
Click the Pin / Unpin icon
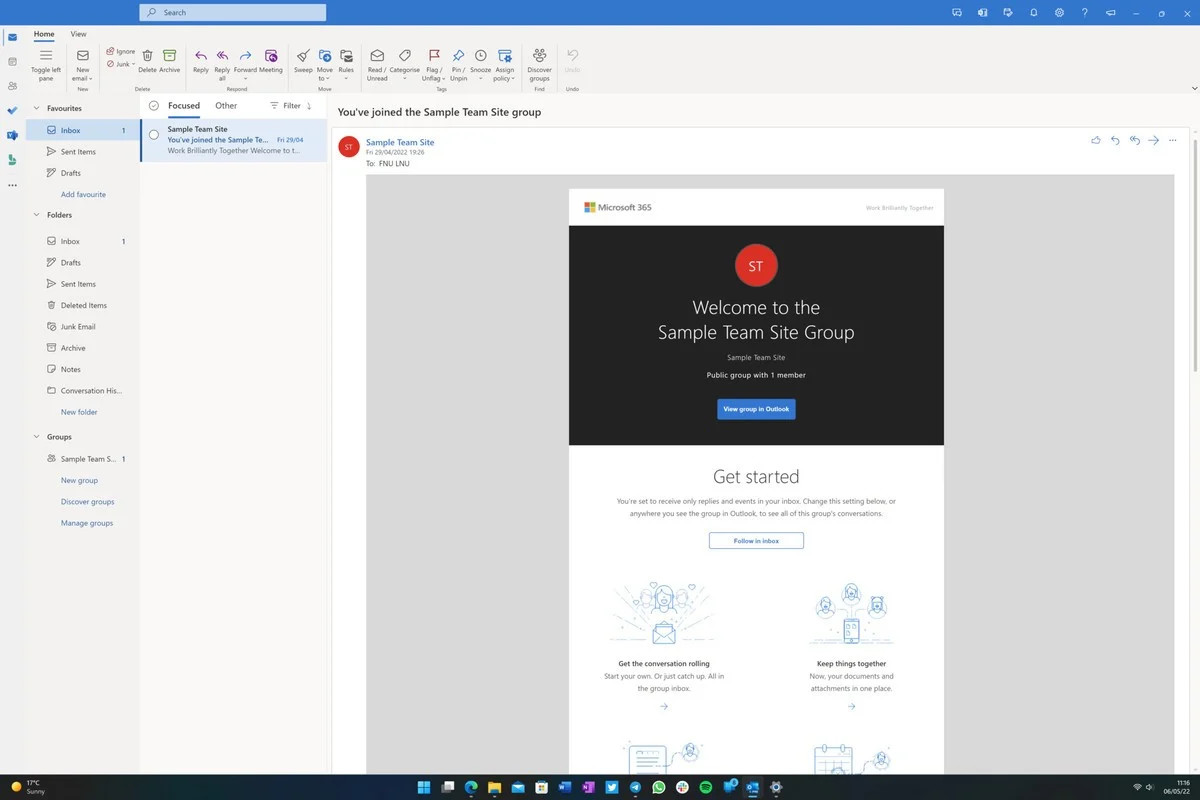pos(458,59)
